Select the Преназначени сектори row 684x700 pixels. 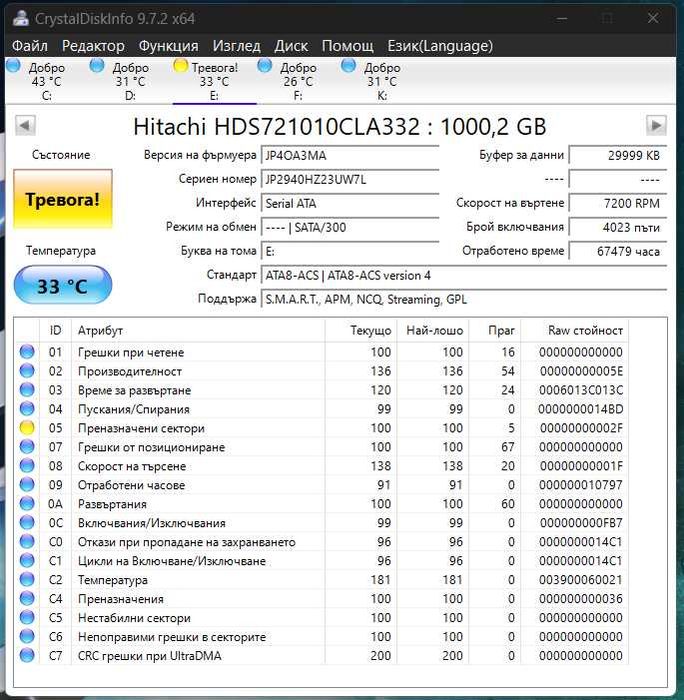coord(321,428)
